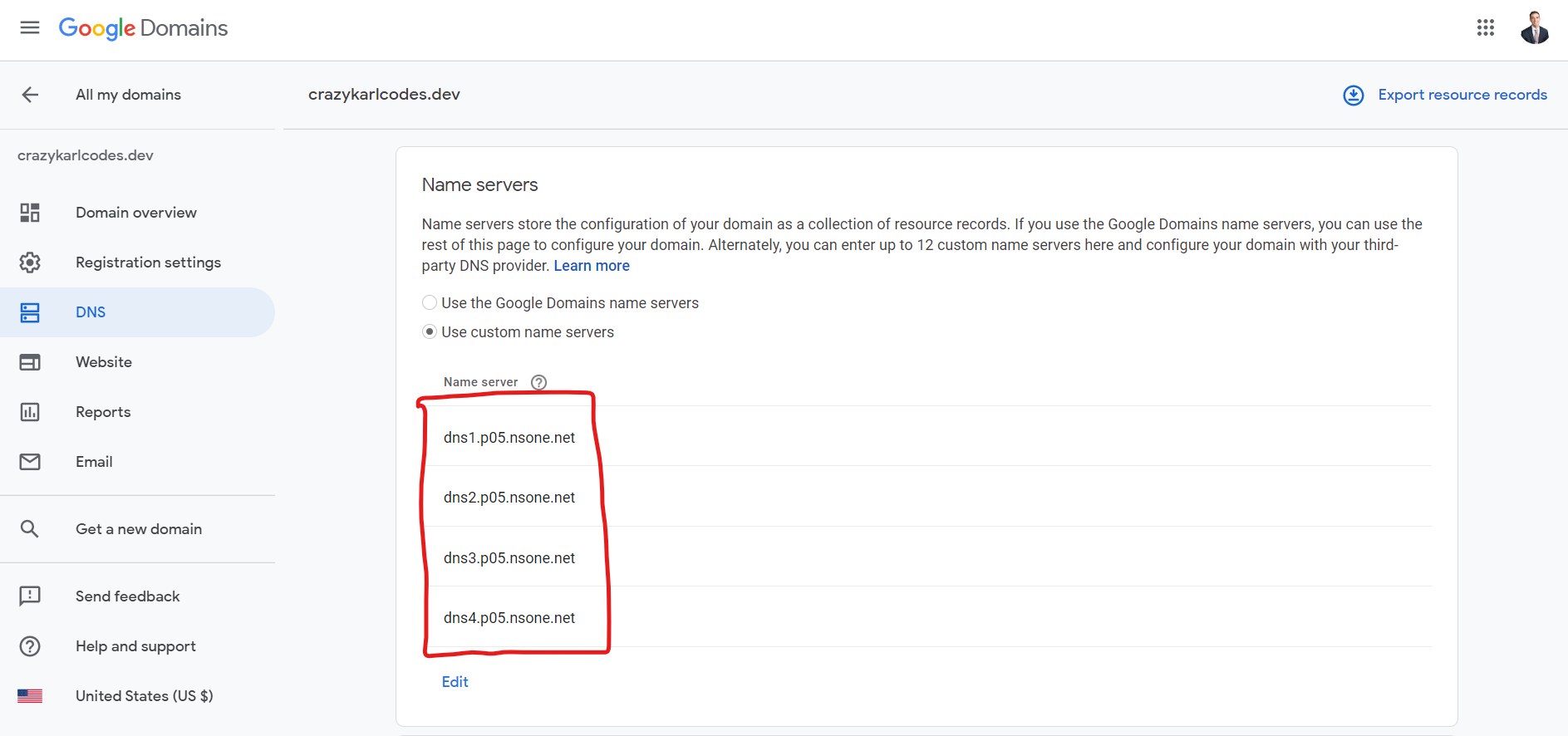This screenshot has width=1568, height=736.
Task: Open the Email section
Action: pos(94,462)
